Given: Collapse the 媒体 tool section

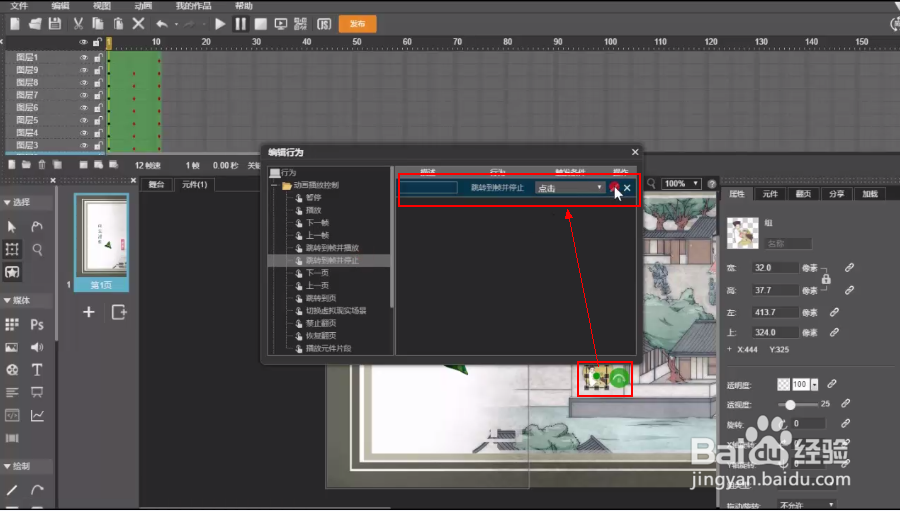Looking at the screenshot, I should 7,300.
